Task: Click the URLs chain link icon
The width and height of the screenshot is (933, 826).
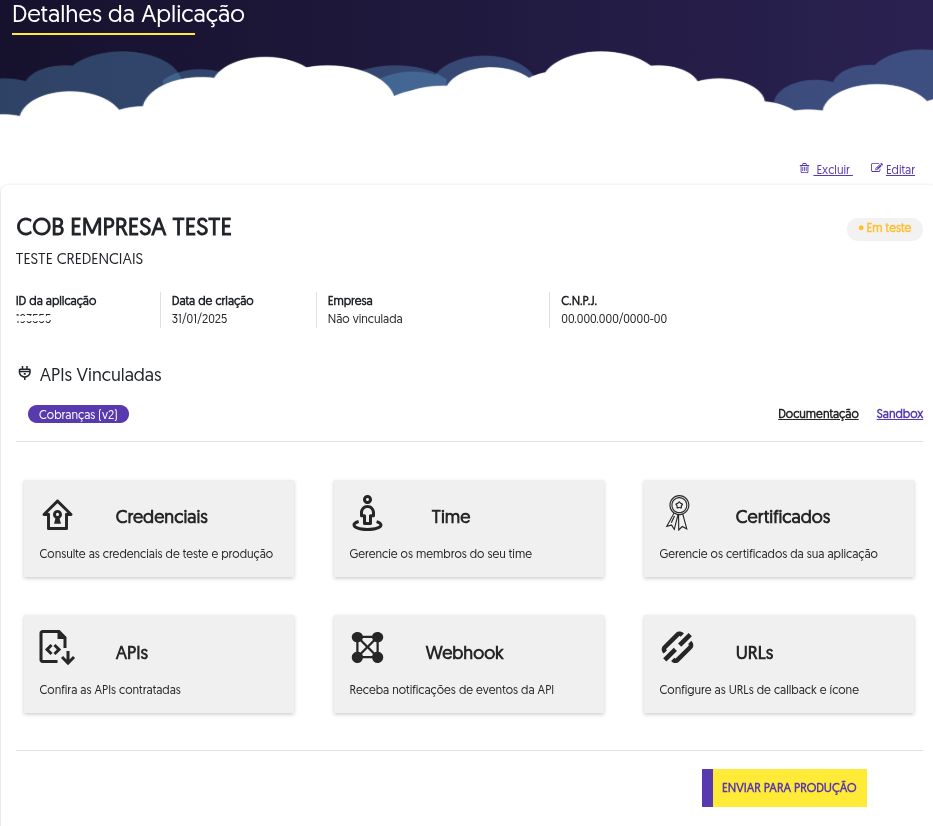Action: tap(677, 647)
